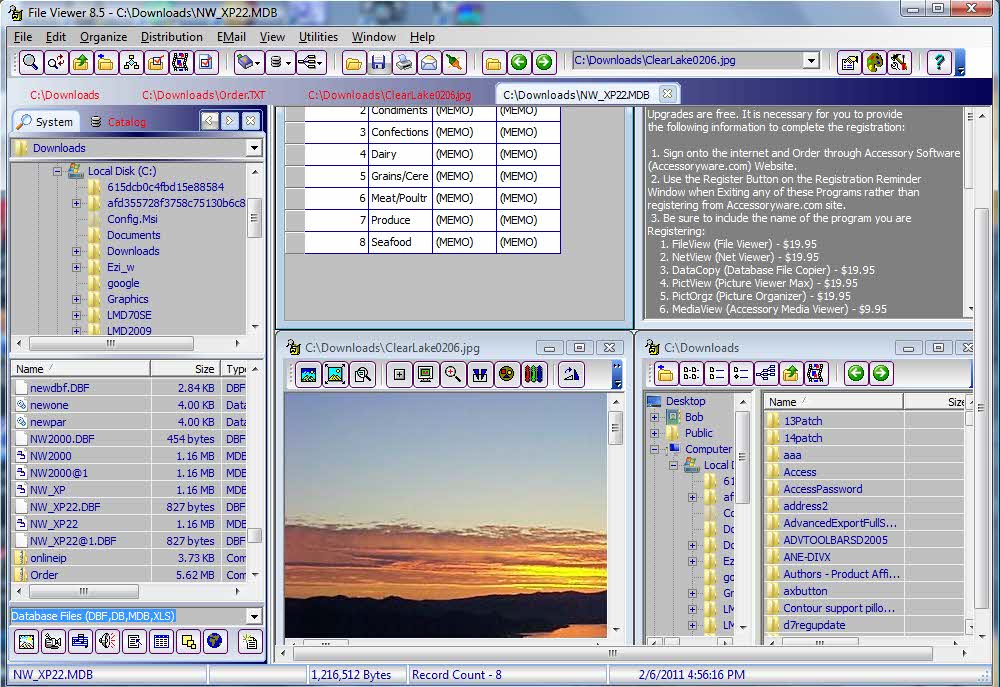Click the help question mark icon
This screenshot has width=1000, height=687.
938,63
